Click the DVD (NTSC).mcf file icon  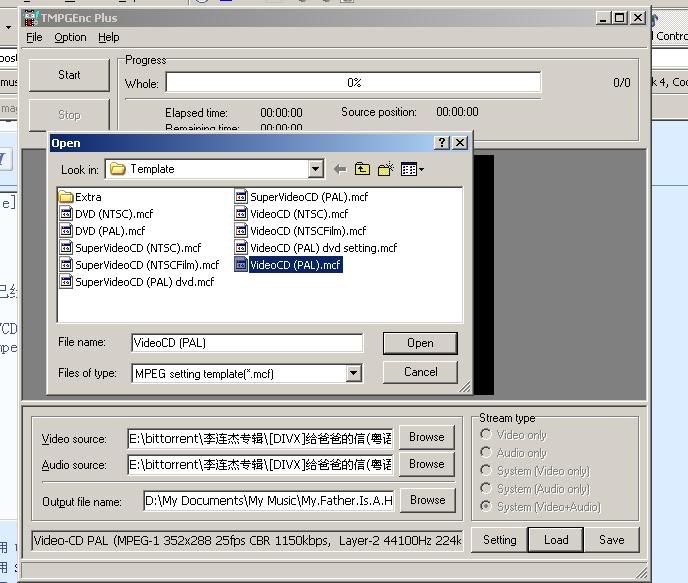(x=66, y=214)
